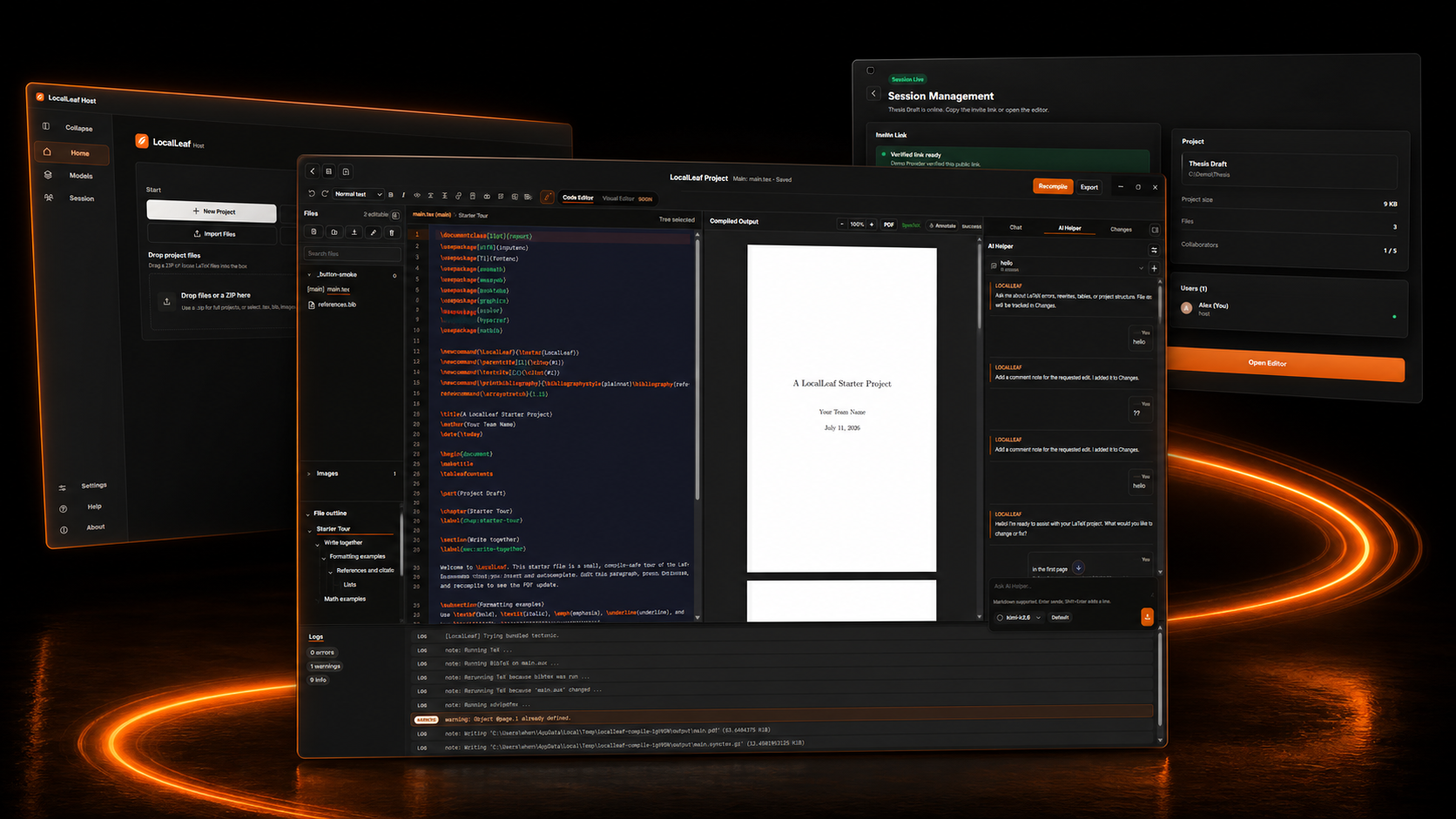
Task: Toggle the Default mode chip in AI Helper
Action: [1060, 617]
